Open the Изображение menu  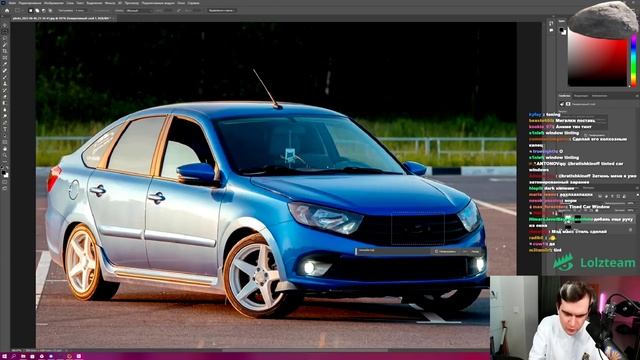(x=53, y=3)
